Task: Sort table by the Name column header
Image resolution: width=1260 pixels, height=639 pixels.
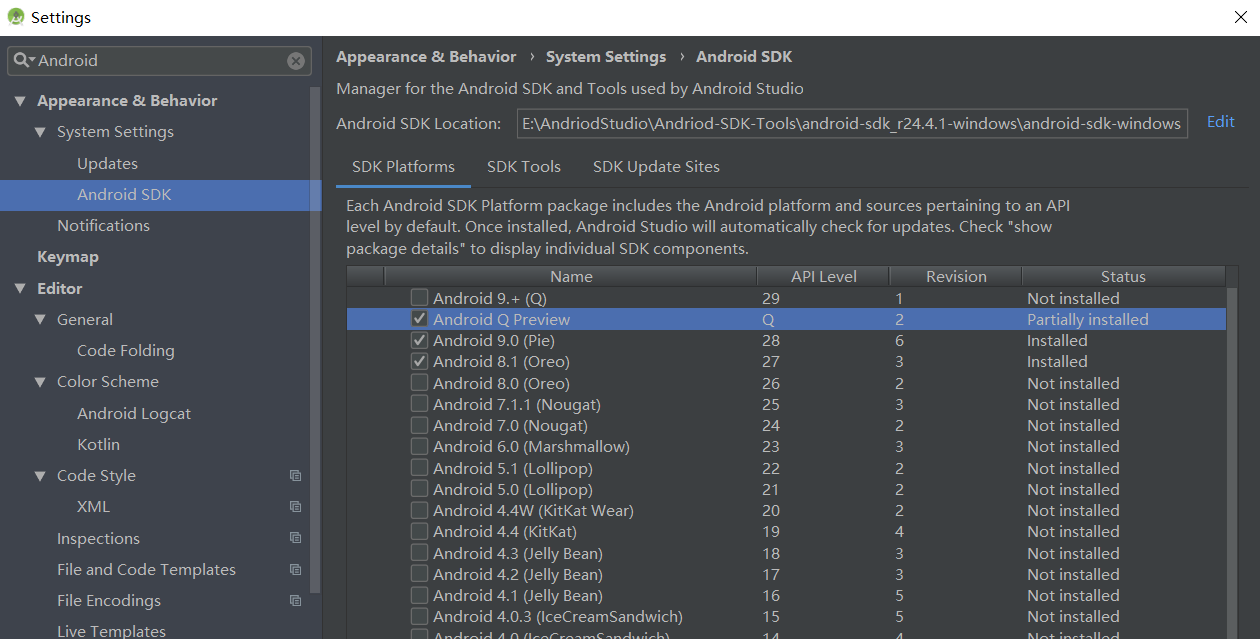Action: [570, 277]
